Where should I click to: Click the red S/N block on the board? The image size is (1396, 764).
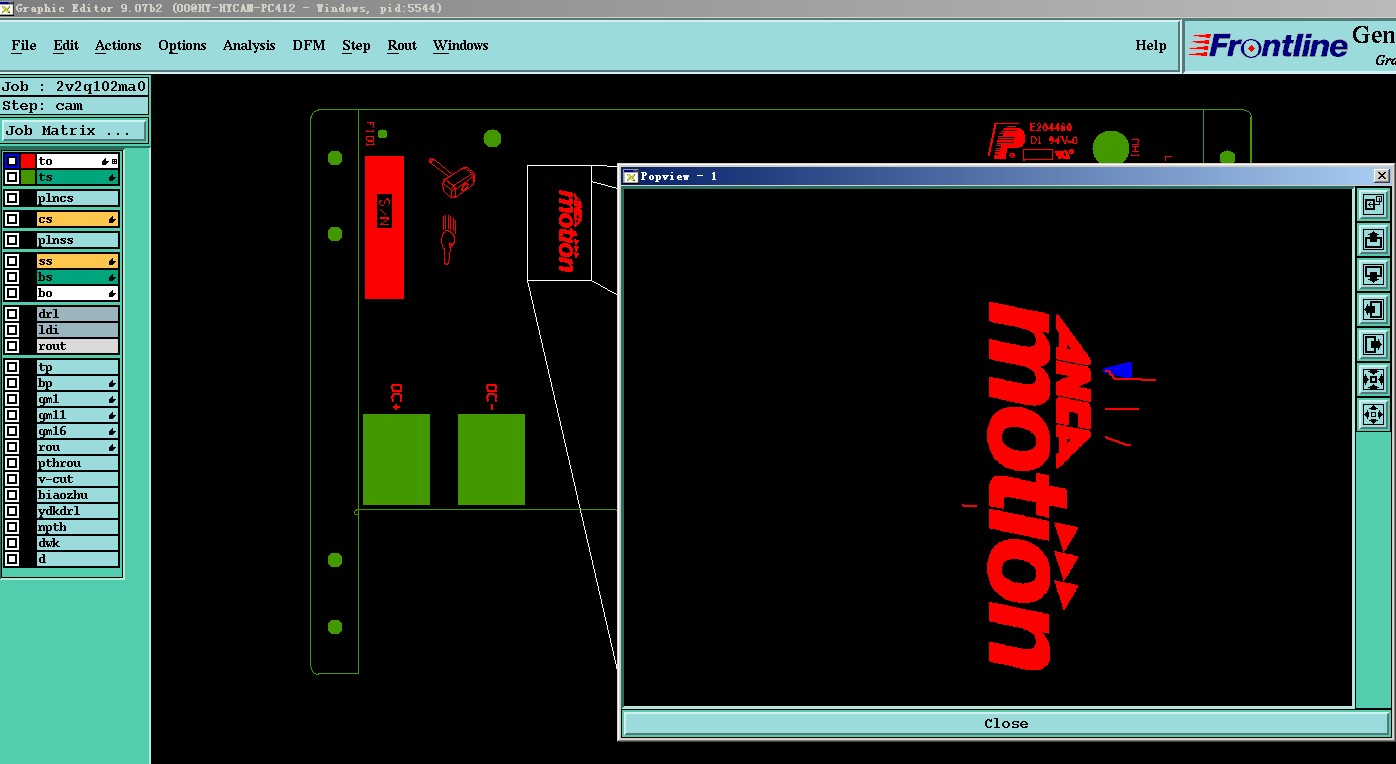(384, 227)
